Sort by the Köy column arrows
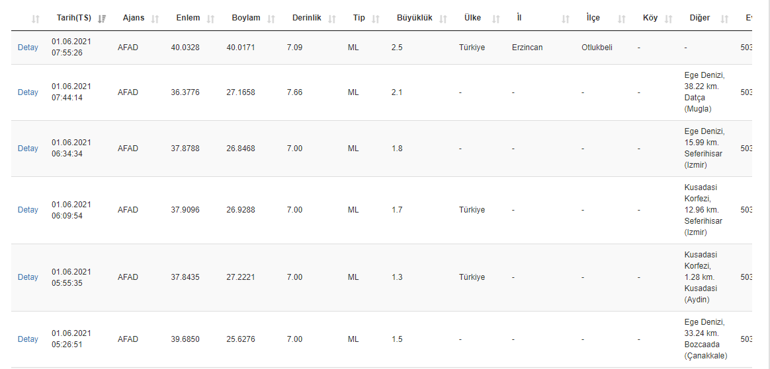770x369 pixels. (x=668, y=19)
